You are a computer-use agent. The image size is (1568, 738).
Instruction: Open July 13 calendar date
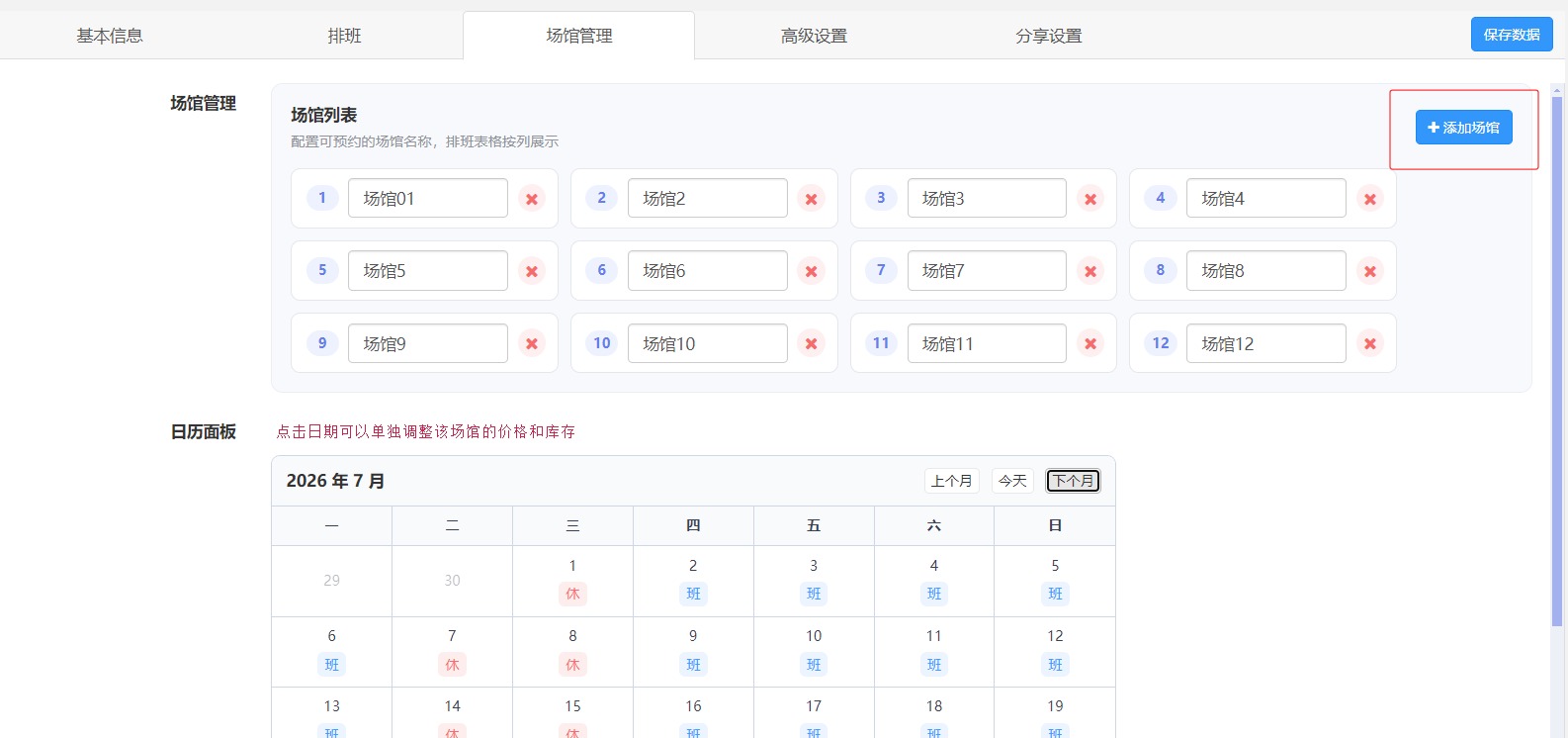coord(331,713)
